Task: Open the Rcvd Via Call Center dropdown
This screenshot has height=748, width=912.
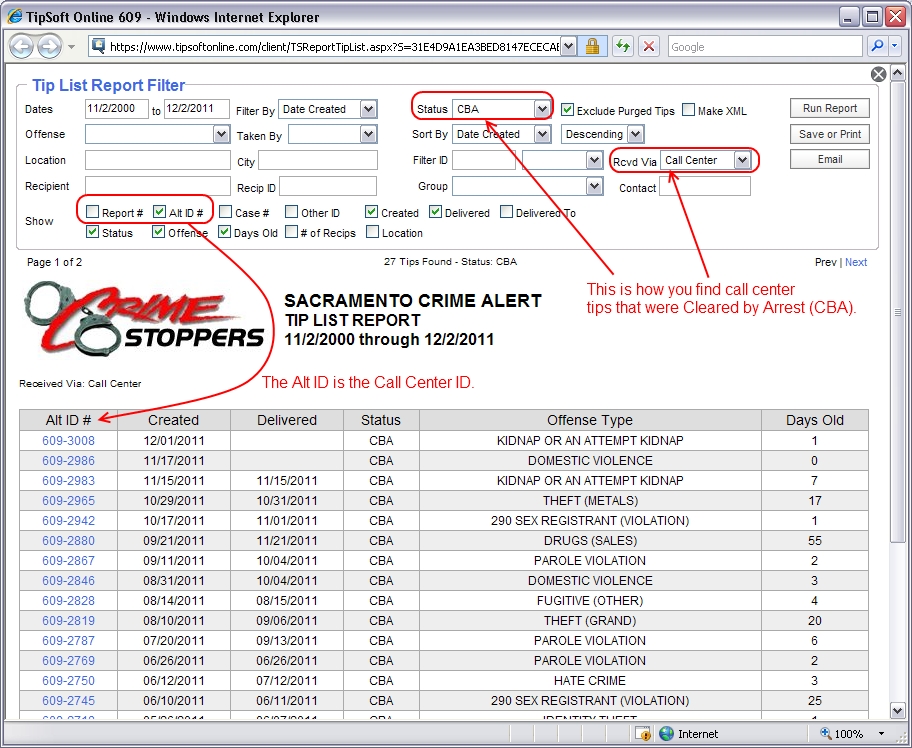Action: click(742, 160)
